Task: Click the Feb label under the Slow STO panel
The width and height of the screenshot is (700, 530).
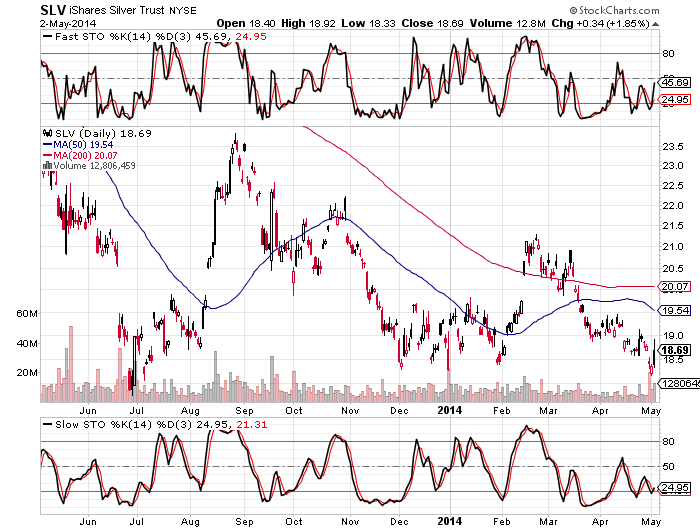Action: click(501, 522)
